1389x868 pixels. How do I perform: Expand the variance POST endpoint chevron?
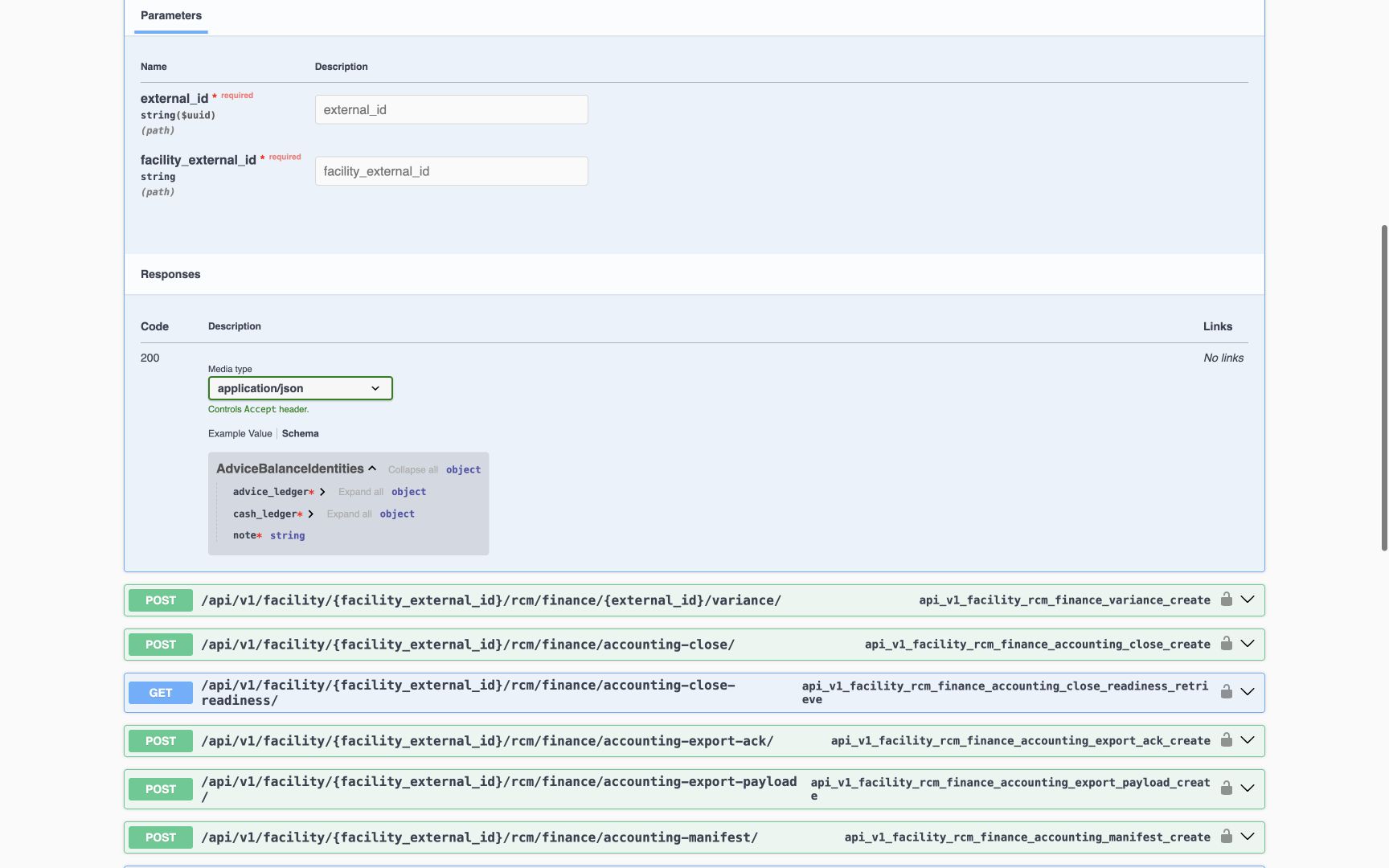coord(1248,600)
